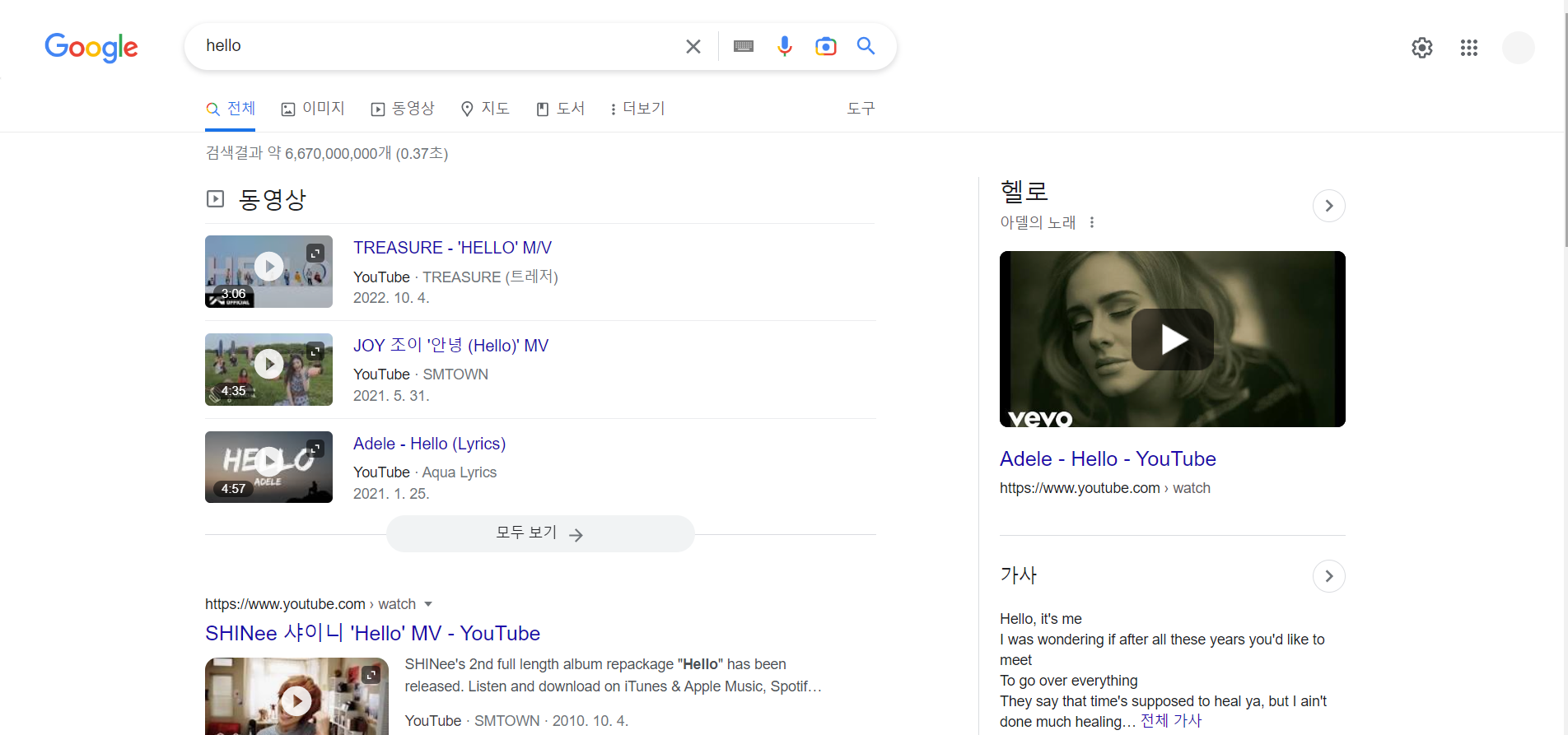Click the lyrics line Hello, it's me
The image size is (1568, 735).
click(1041, 619)
